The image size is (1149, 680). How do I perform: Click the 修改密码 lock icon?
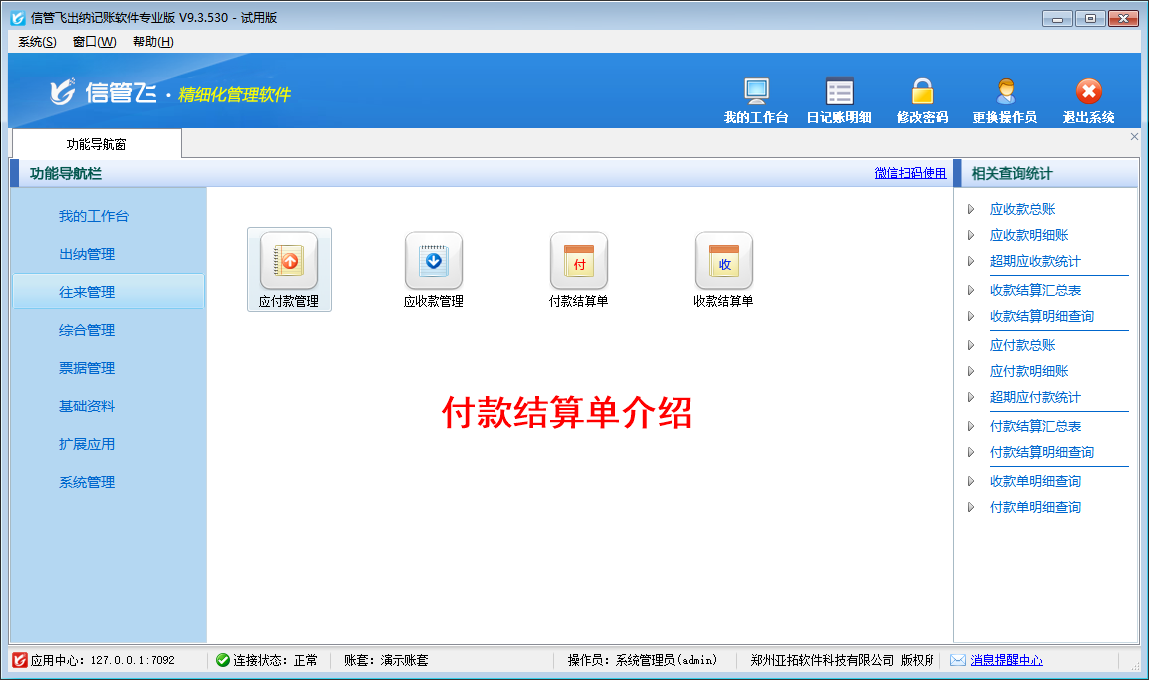922,92
